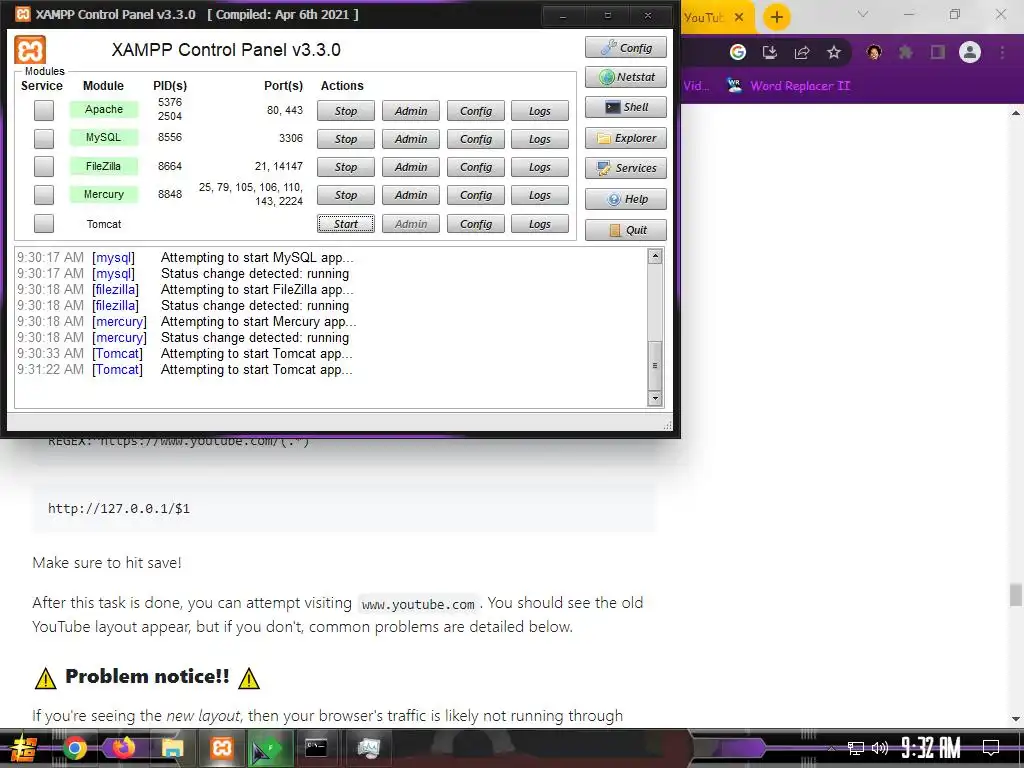The width and height of the screenshot is (1024, 768).
Task: Start the Tomcat module
Action: tap(345, 224)
